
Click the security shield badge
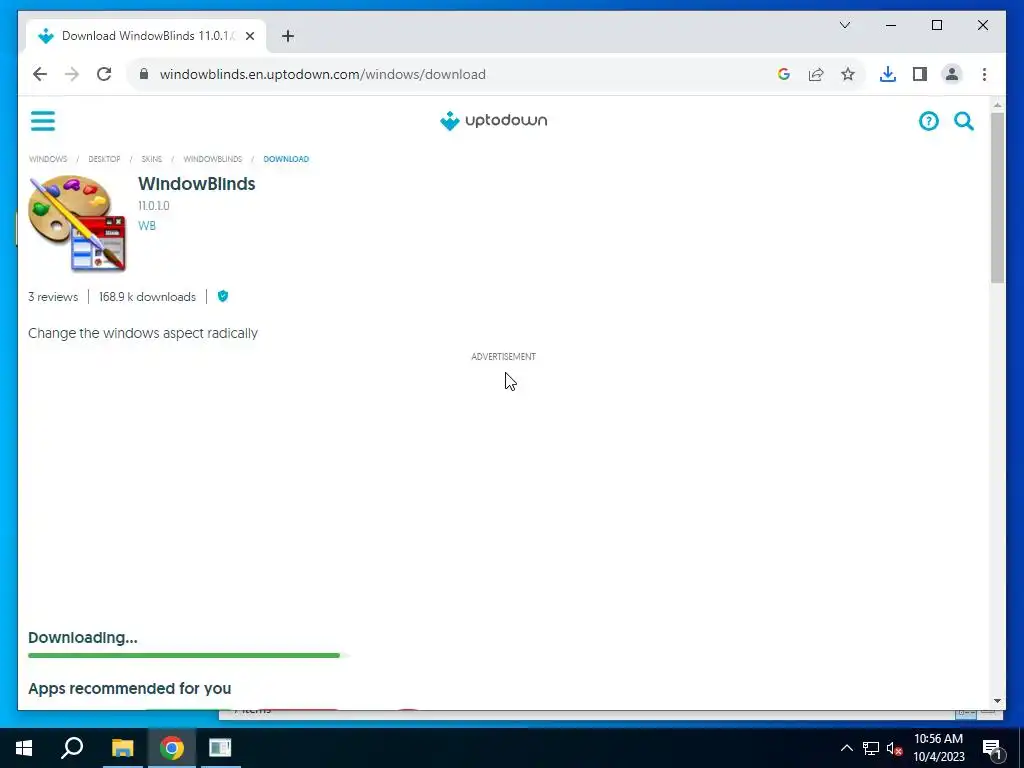223,296
